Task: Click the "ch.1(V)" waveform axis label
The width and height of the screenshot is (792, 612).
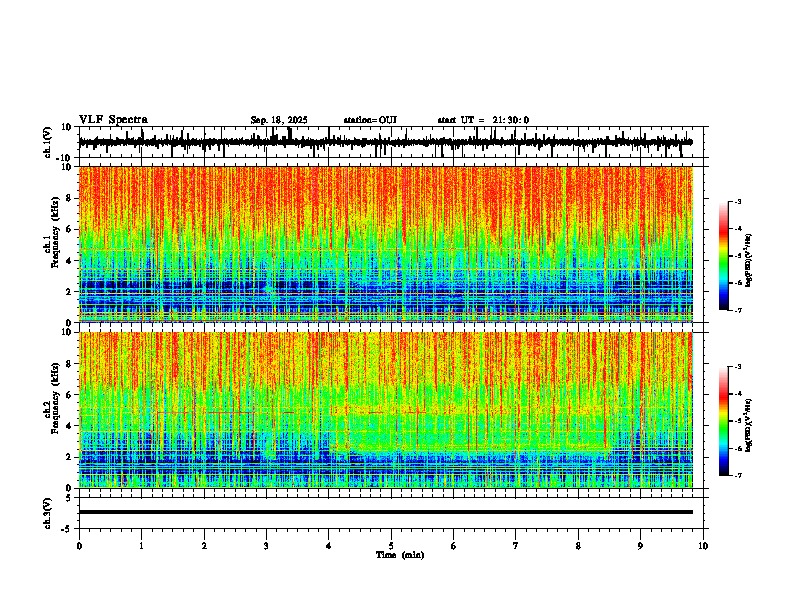Action: [x=48, y=142]
